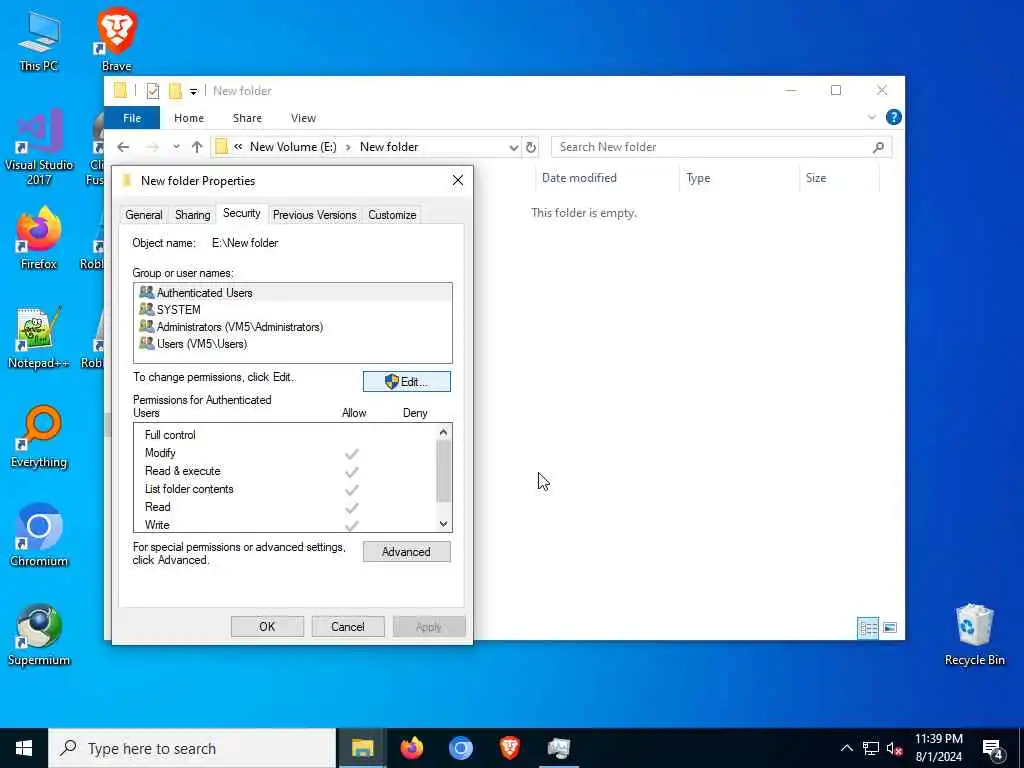Image resolution: width=1024 pixels, height=768 pixels.
Task: Switch to details view layout button
Action: click(868, 628)
